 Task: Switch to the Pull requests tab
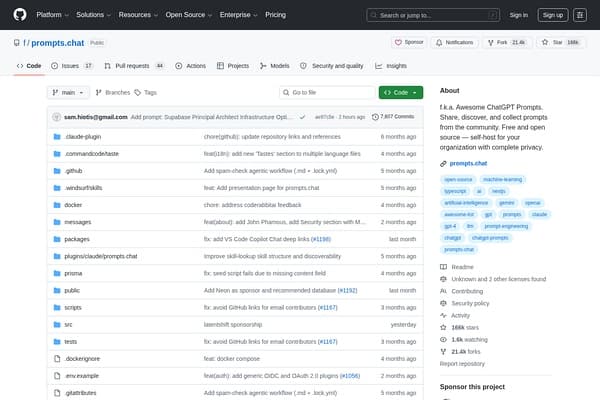click(134, 66)
